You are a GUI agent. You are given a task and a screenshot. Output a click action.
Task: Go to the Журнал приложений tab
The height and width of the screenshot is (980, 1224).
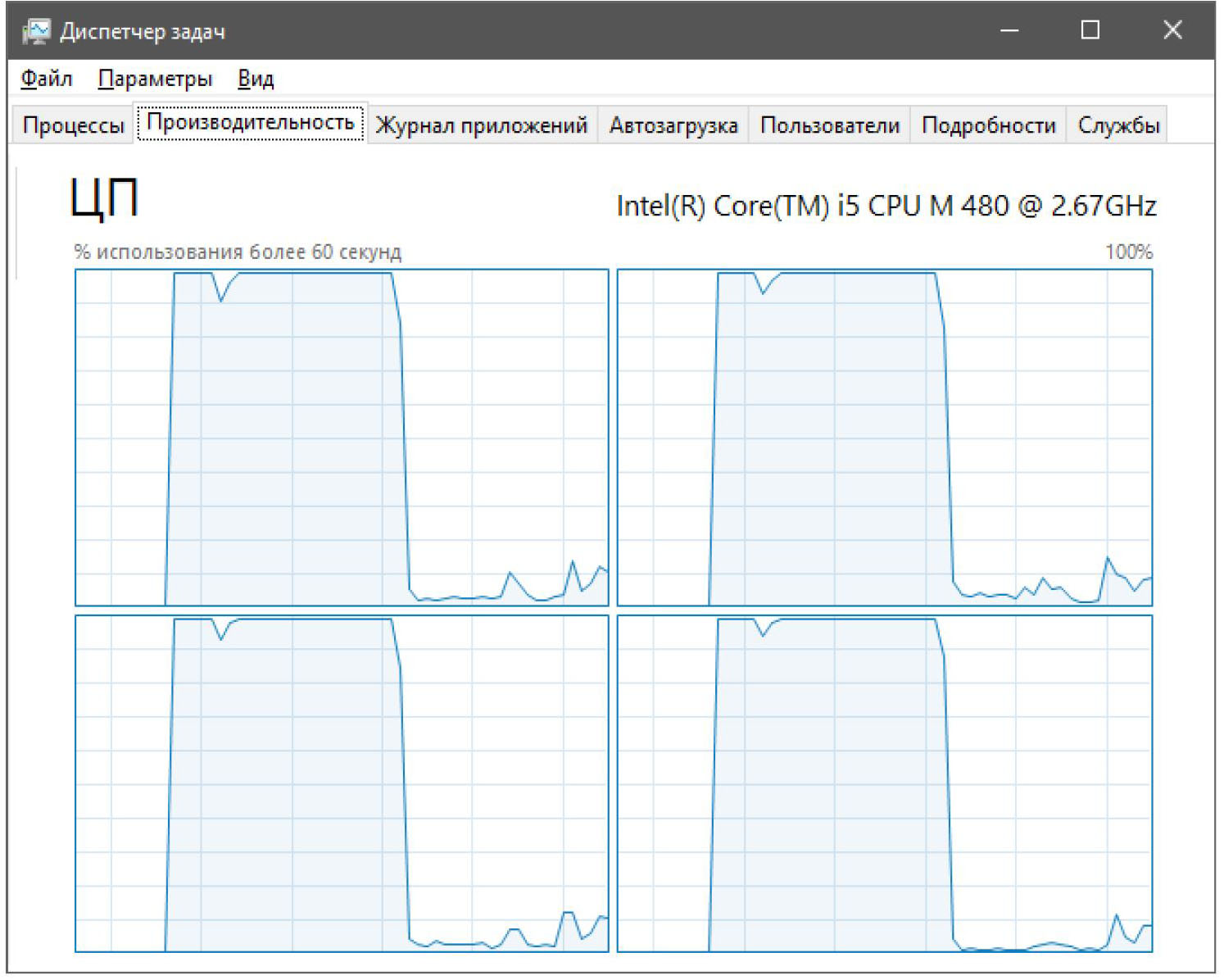(x=482, y=125)
